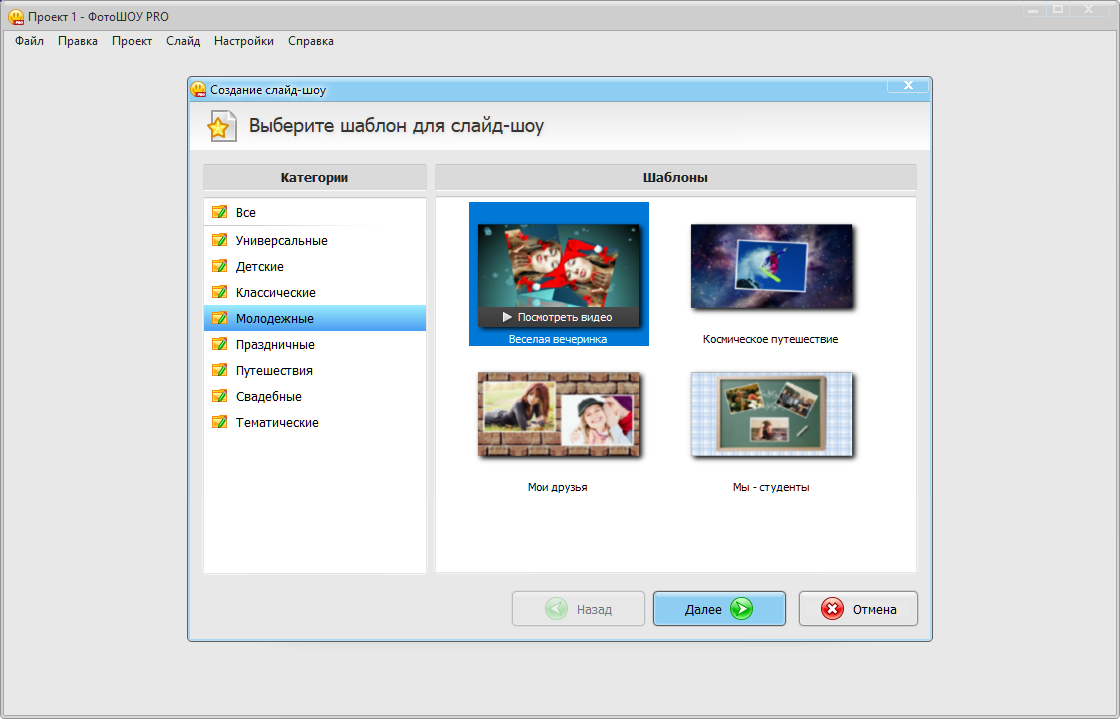Close the Создание слайд-шоу dialog
The image size is (1120, 719).
(x=908, y=86)
